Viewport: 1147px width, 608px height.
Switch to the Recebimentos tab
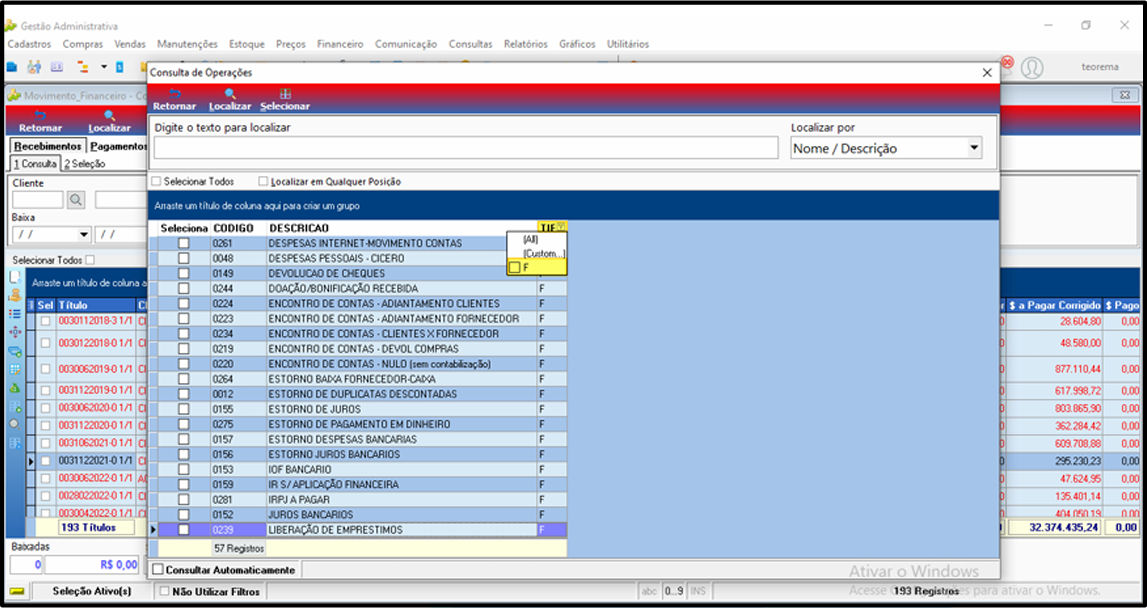coord(48,146)
